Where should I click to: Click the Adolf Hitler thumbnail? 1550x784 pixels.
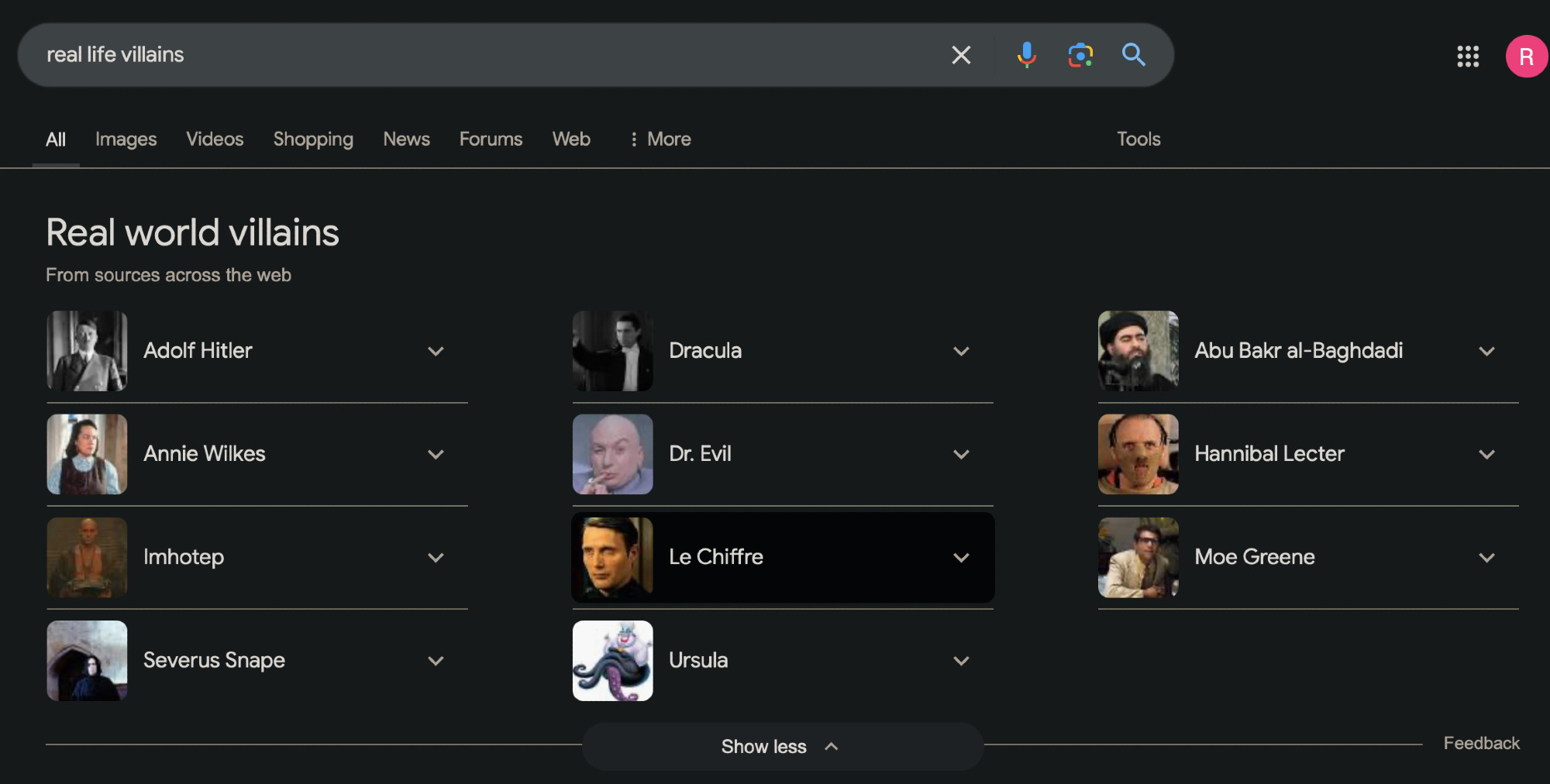click(x=87, y=351)
